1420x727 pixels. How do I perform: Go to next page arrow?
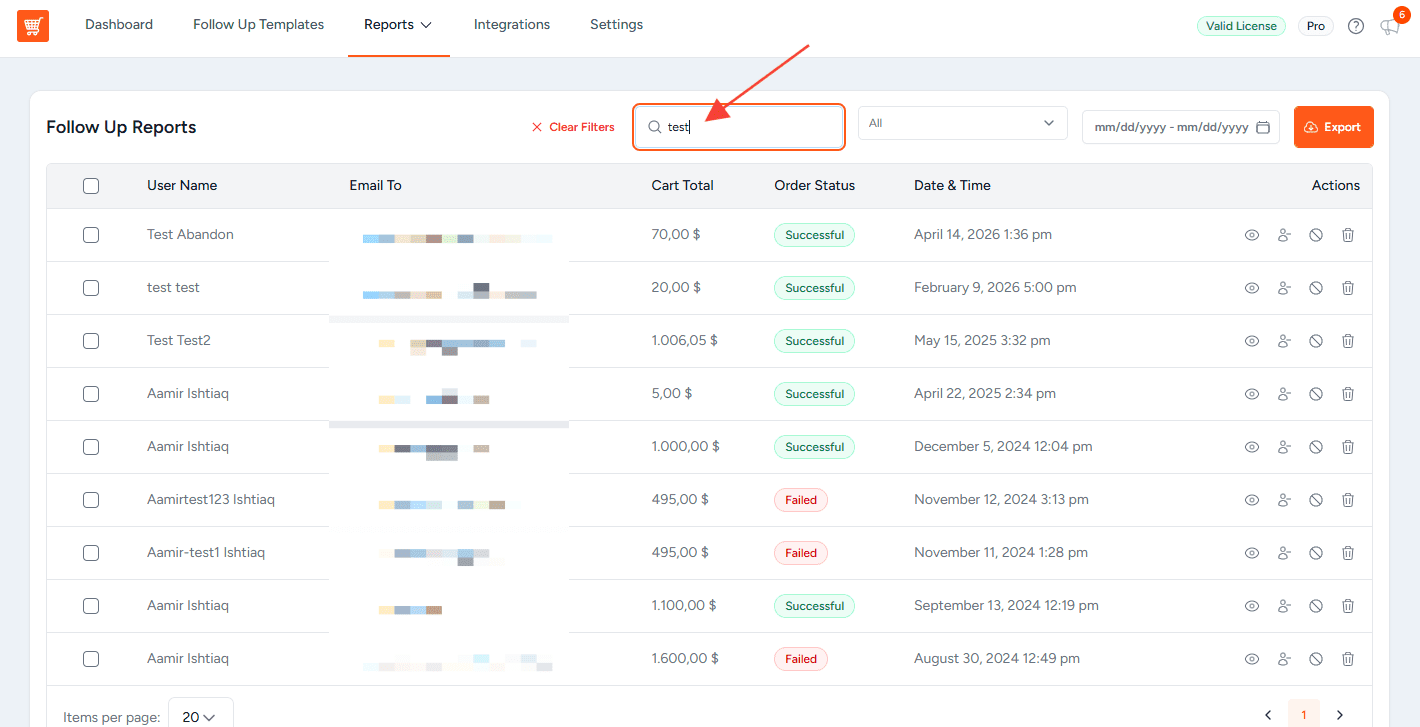1340,715
